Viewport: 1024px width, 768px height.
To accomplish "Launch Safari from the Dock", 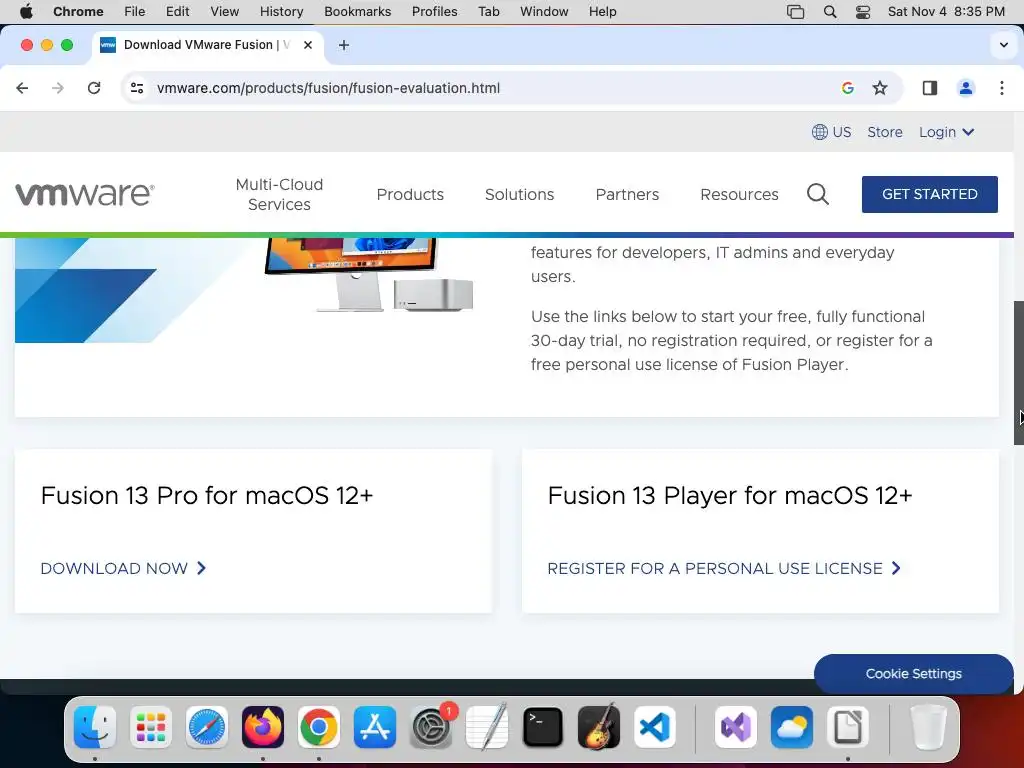I will pyautogui.click(x=207, y=727).
